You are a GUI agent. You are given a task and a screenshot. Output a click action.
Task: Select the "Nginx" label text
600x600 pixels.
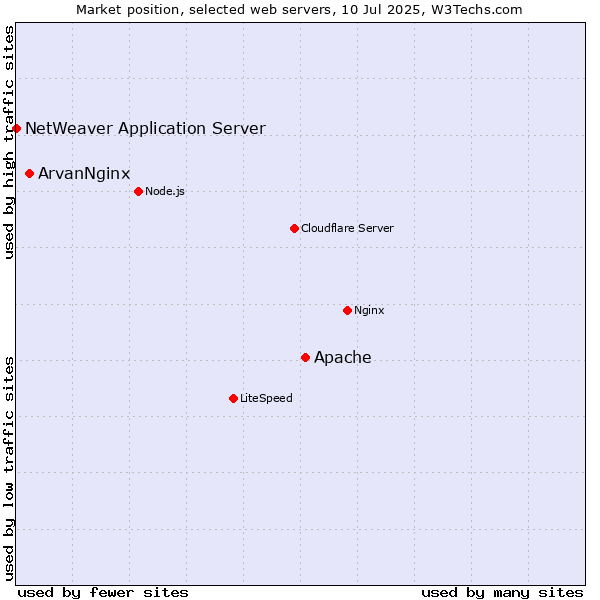pyautogui.click(x=369, y=310)
